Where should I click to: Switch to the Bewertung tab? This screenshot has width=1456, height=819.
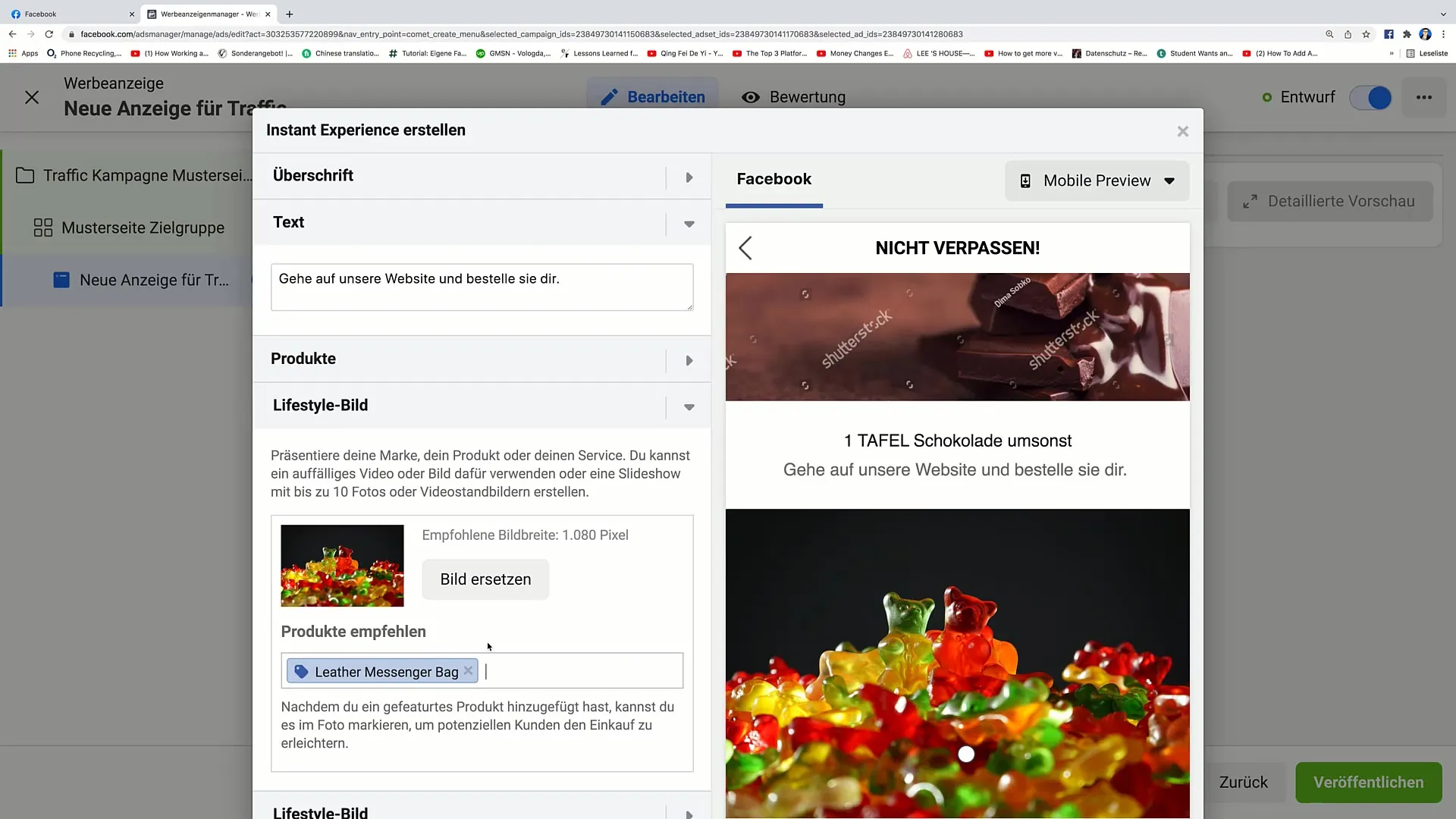tap(793, 97)
